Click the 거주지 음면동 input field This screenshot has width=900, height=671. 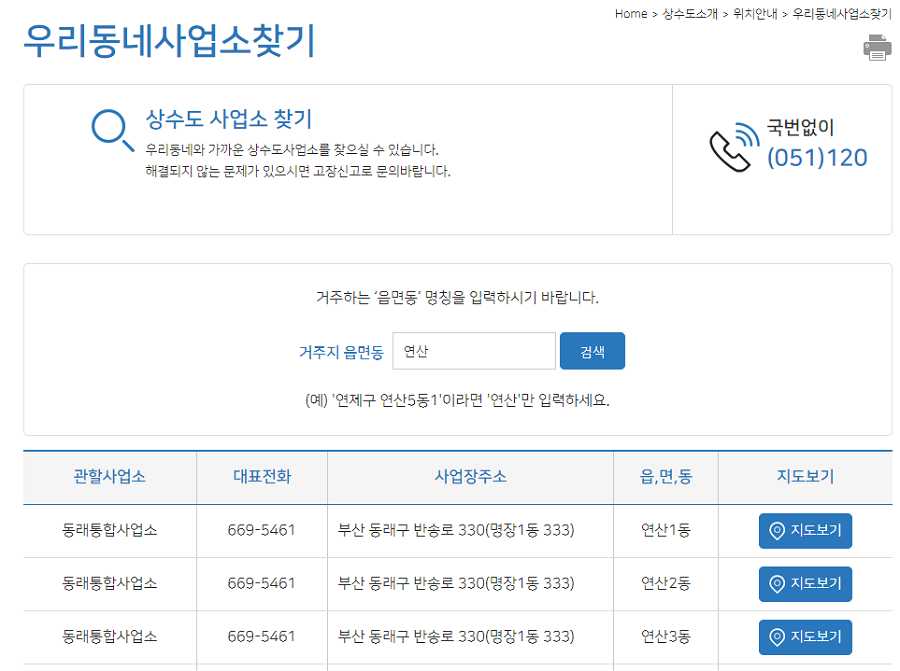click(474, 351)
